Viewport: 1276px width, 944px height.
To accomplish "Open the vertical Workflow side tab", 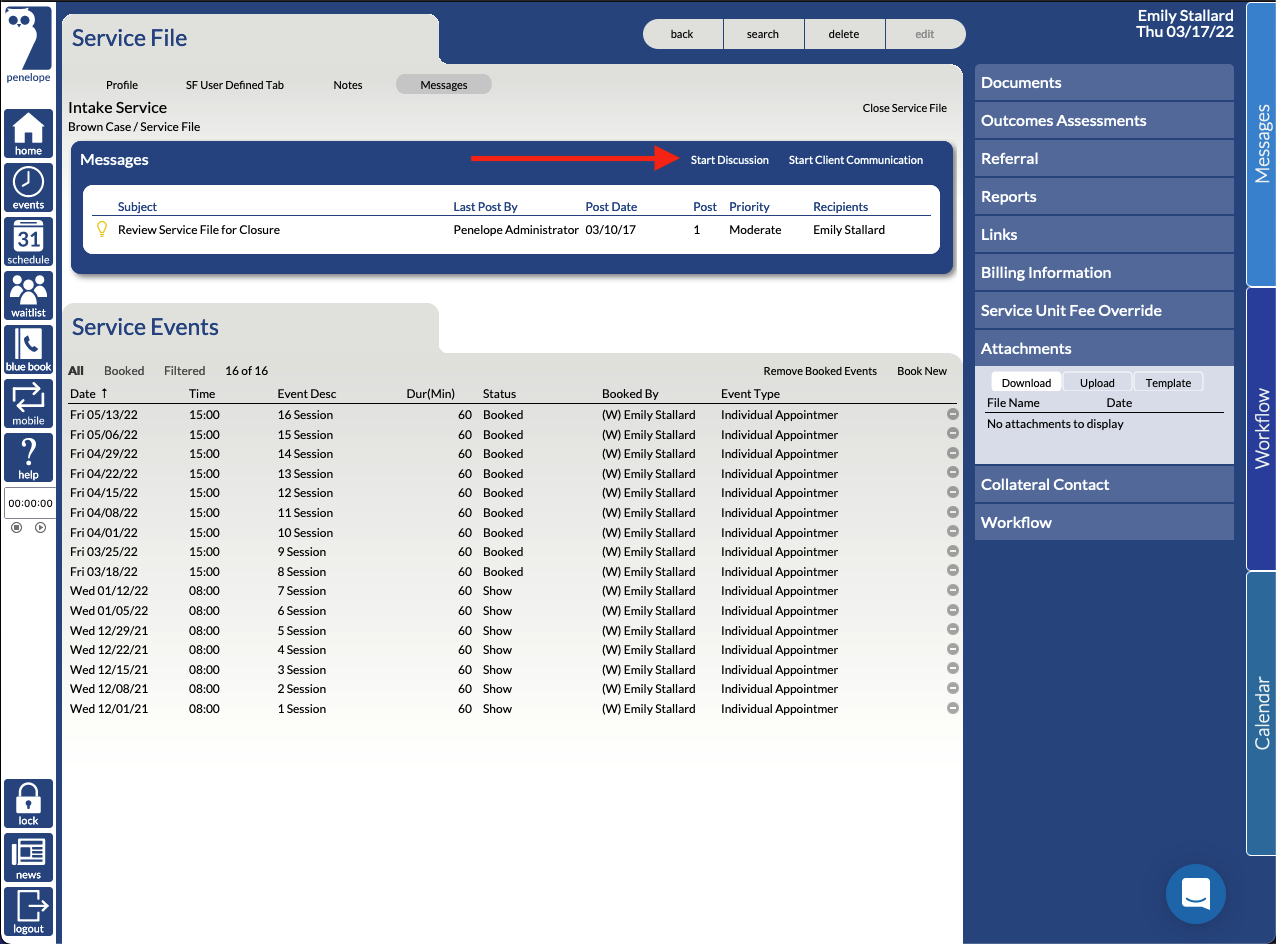I will click(x=1261, y=430).
